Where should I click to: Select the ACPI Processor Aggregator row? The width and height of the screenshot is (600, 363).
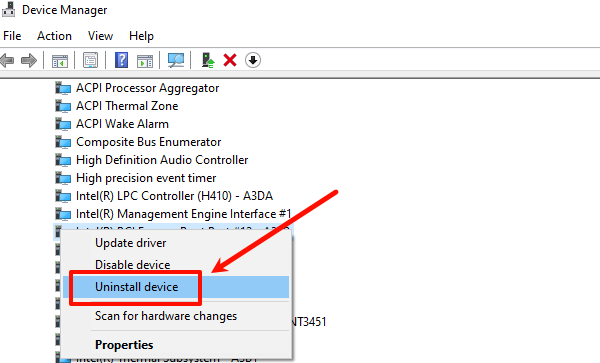(147, 88)
